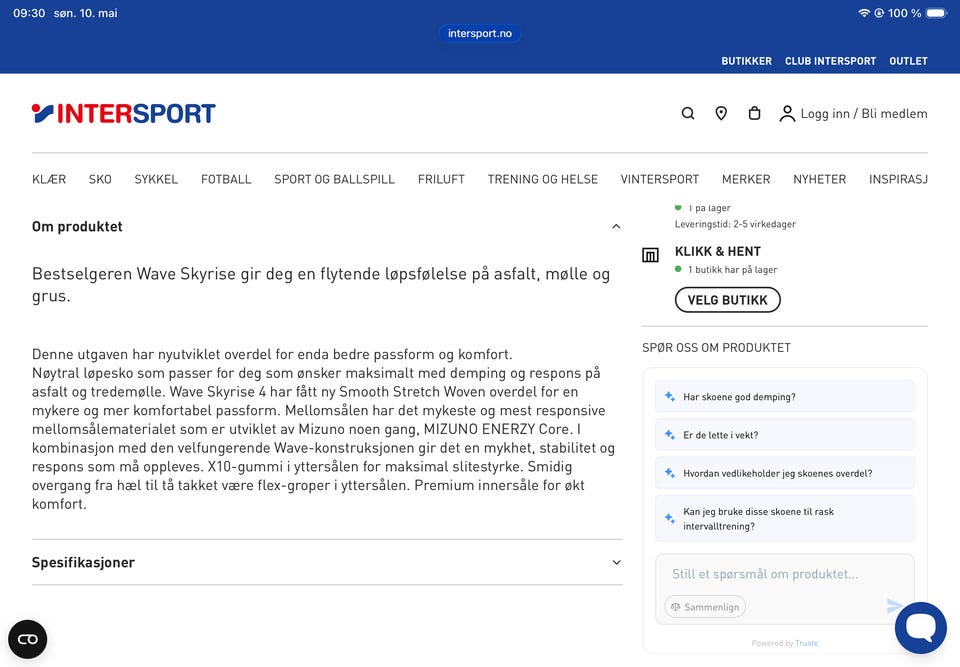Screen dimensions: 960x667
Task: Open the search magnifier icon
Action: point(688,113)
